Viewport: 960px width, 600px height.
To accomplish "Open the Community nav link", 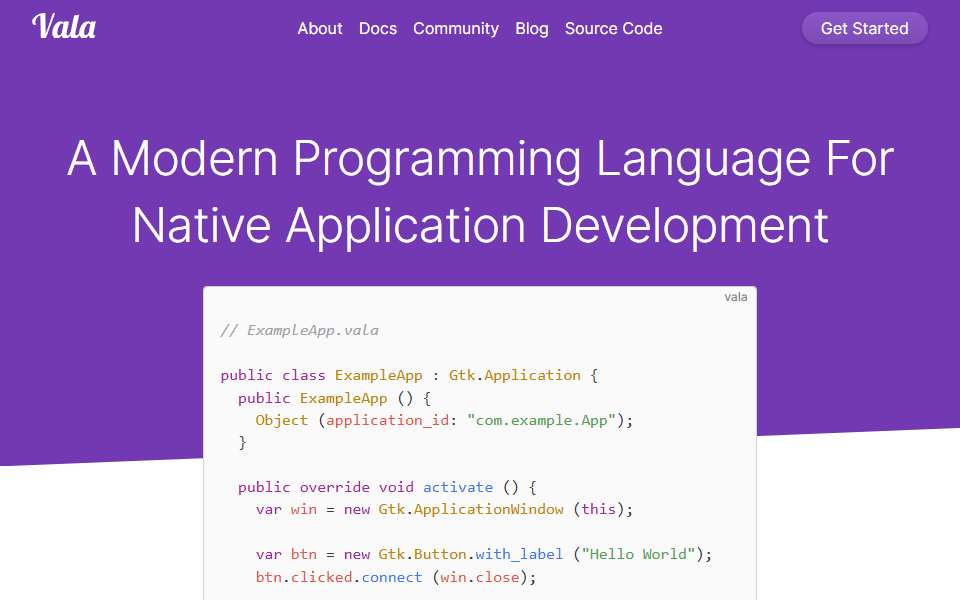I will pyautogui.click(x=456, y=29).
